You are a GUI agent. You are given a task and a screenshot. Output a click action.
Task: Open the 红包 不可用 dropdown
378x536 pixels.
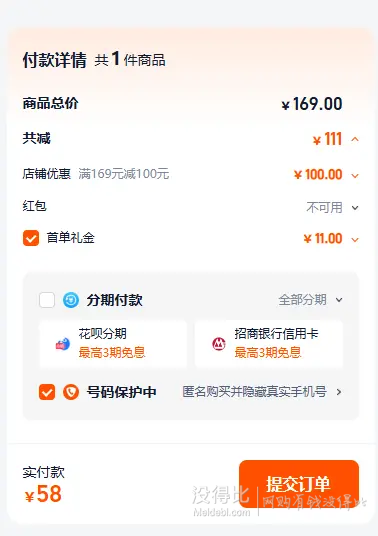[x=355, y=207]
